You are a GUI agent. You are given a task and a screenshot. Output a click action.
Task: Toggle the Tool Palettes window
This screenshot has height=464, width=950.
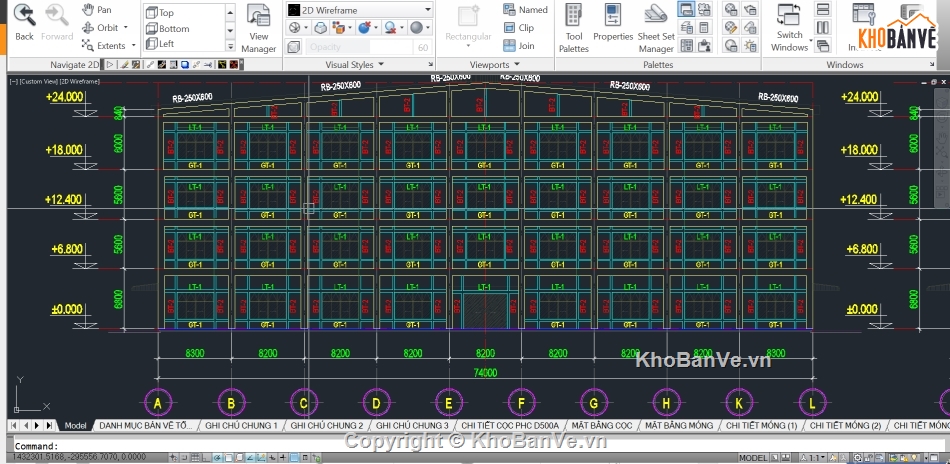tap(574, 28)
